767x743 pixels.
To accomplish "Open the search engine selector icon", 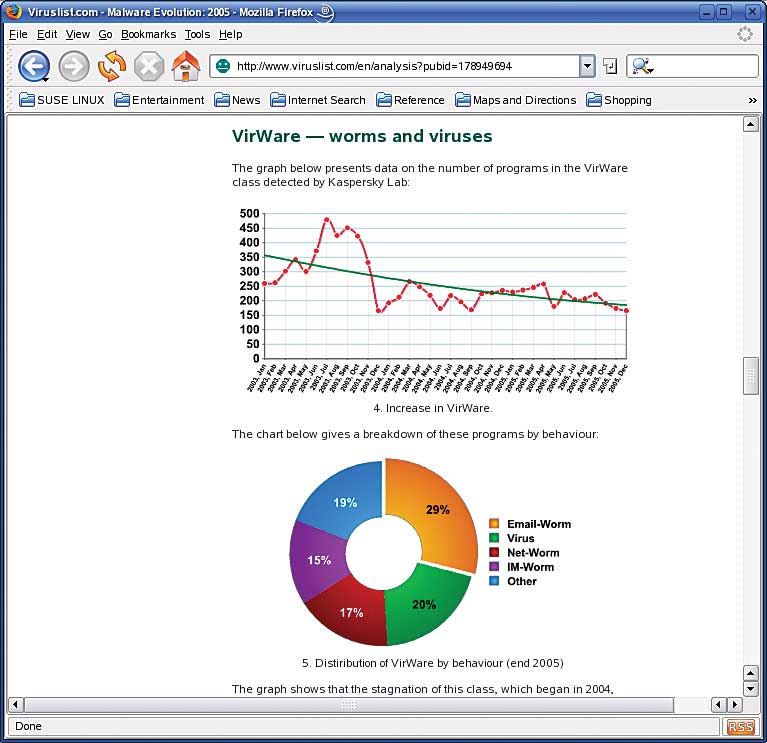I will click(642, 66).
